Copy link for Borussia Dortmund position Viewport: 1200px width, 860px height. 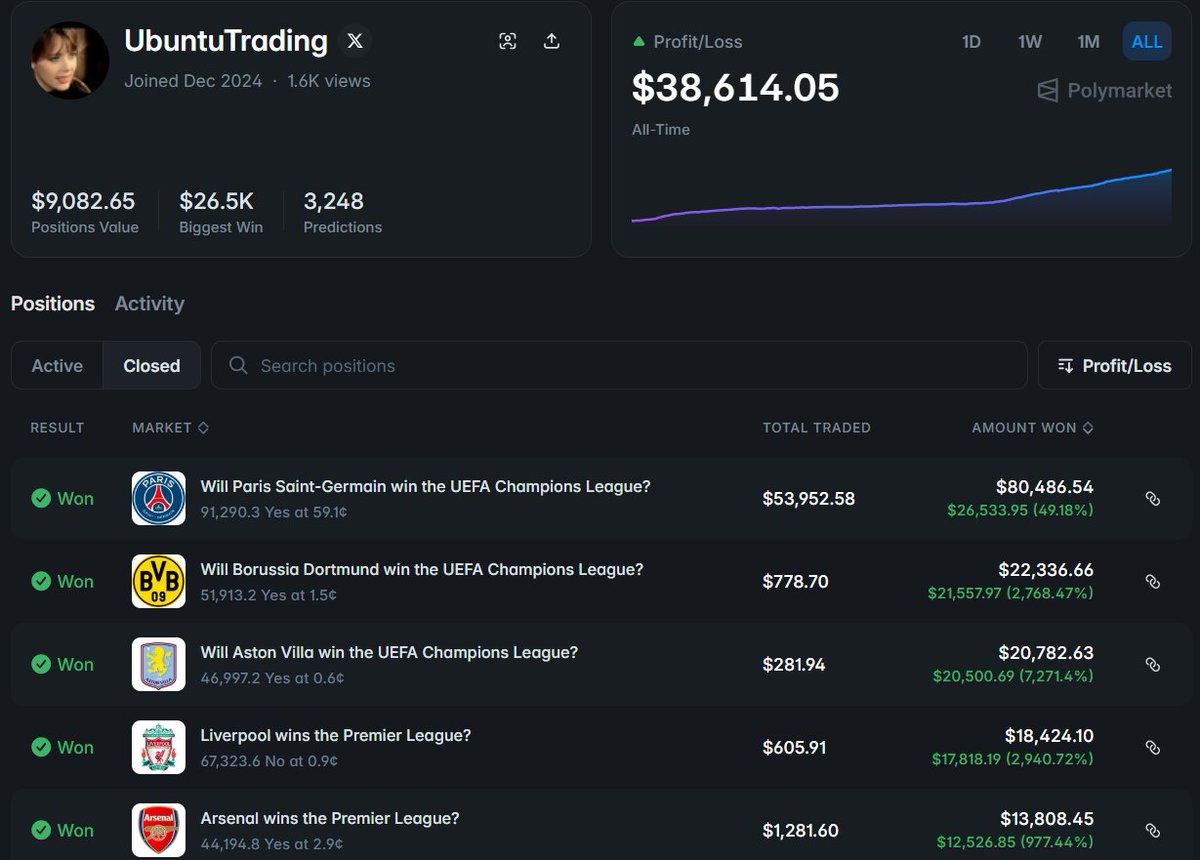[x=1152, y=582]
